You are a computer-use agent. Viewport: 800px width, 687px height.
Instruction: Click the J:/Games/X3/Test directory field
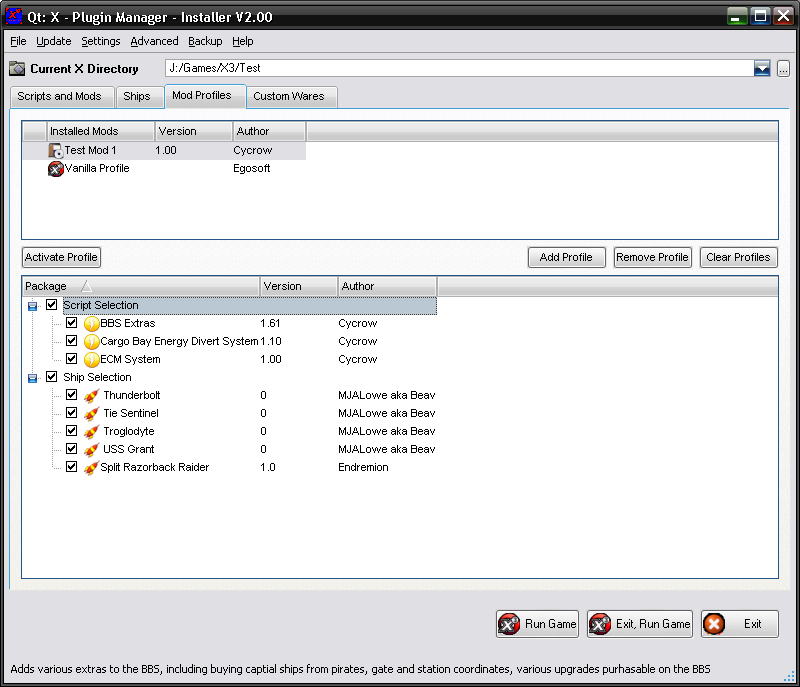pos(459,68)
